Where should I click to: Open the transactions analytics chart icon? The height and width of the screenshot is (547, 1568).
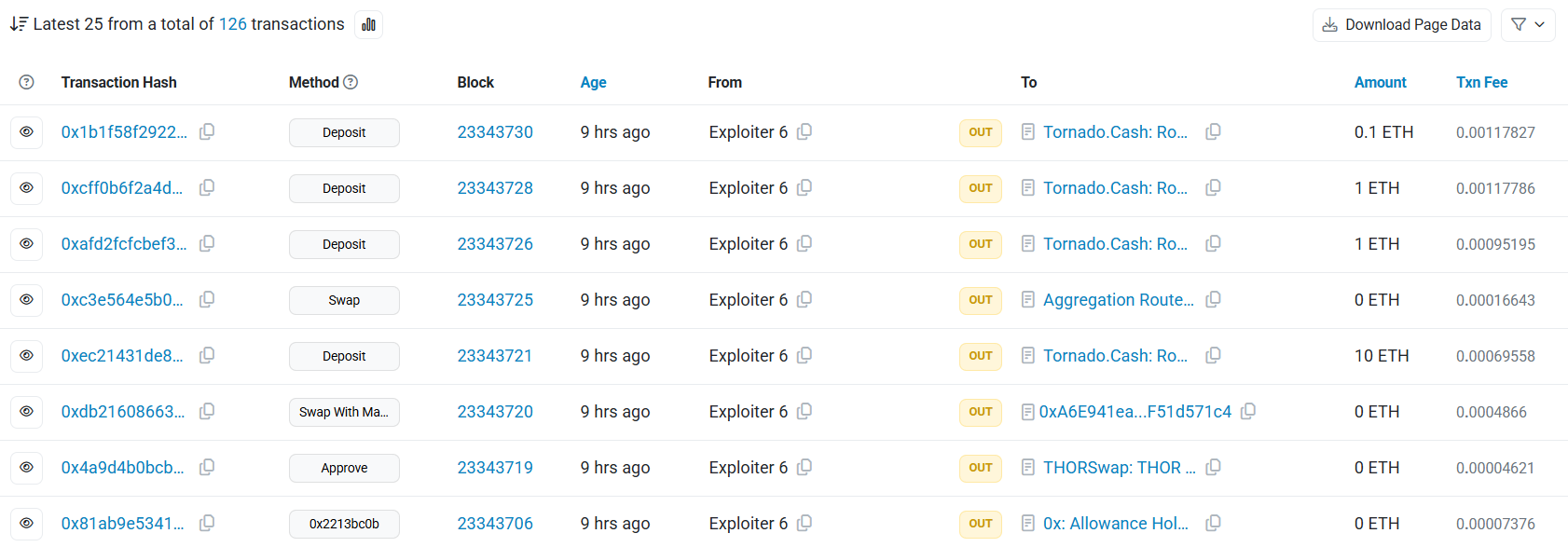pyautogui.click(x=368, y=24)
